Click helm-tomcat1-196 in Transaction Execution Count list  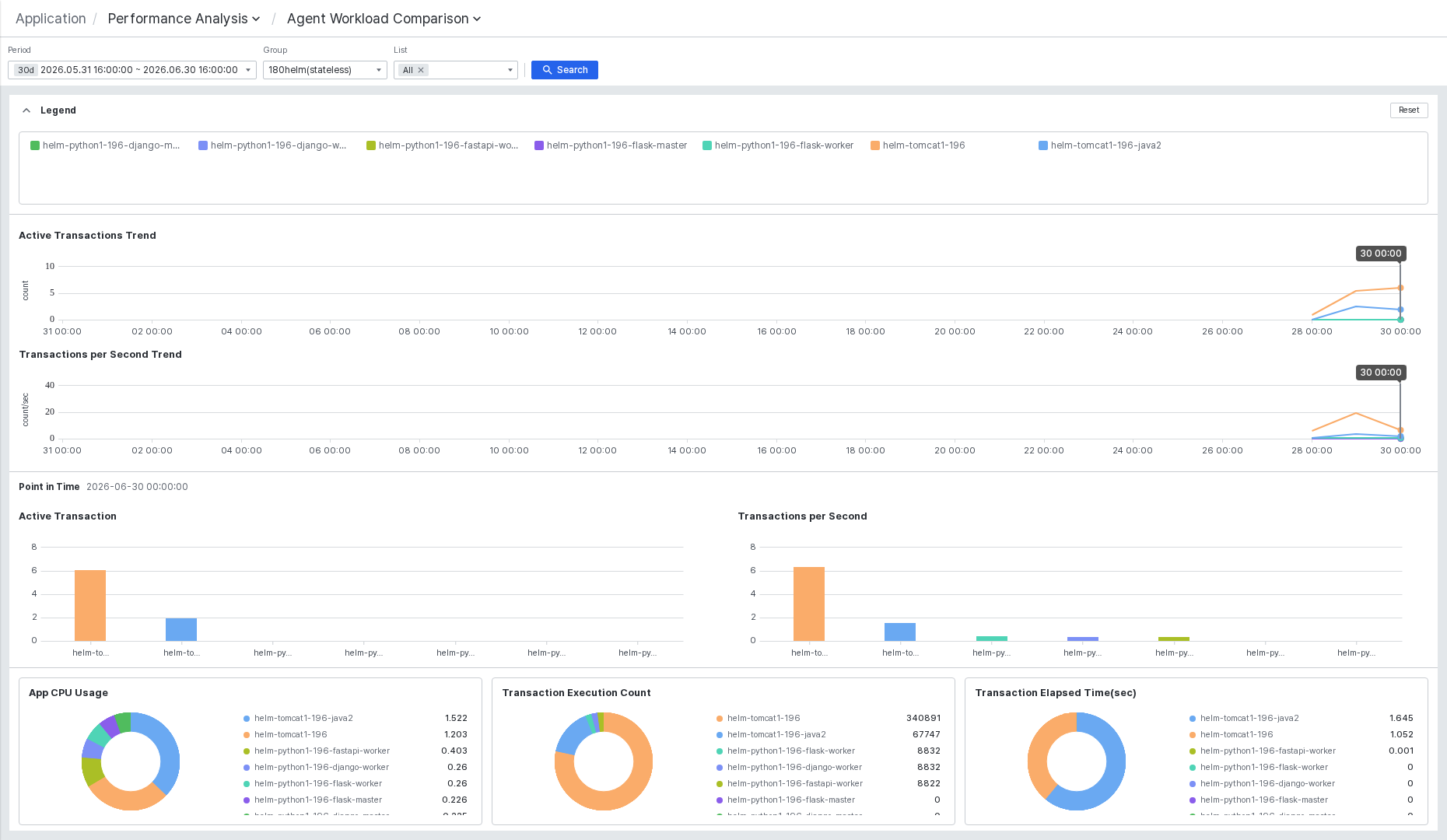coord(763,719)
